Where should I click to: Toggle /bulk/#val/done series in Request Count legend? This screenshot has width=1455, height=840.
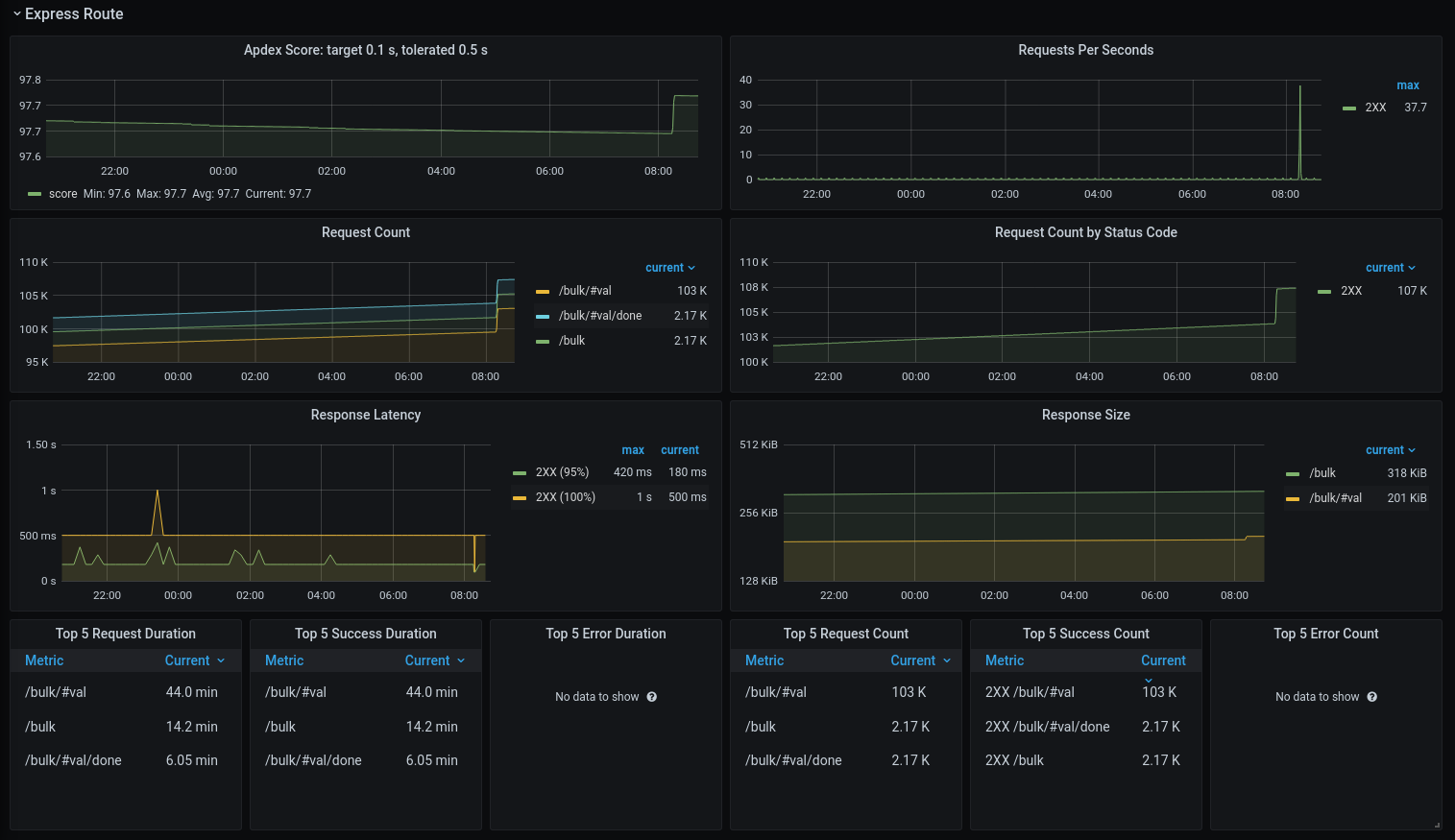600,316
